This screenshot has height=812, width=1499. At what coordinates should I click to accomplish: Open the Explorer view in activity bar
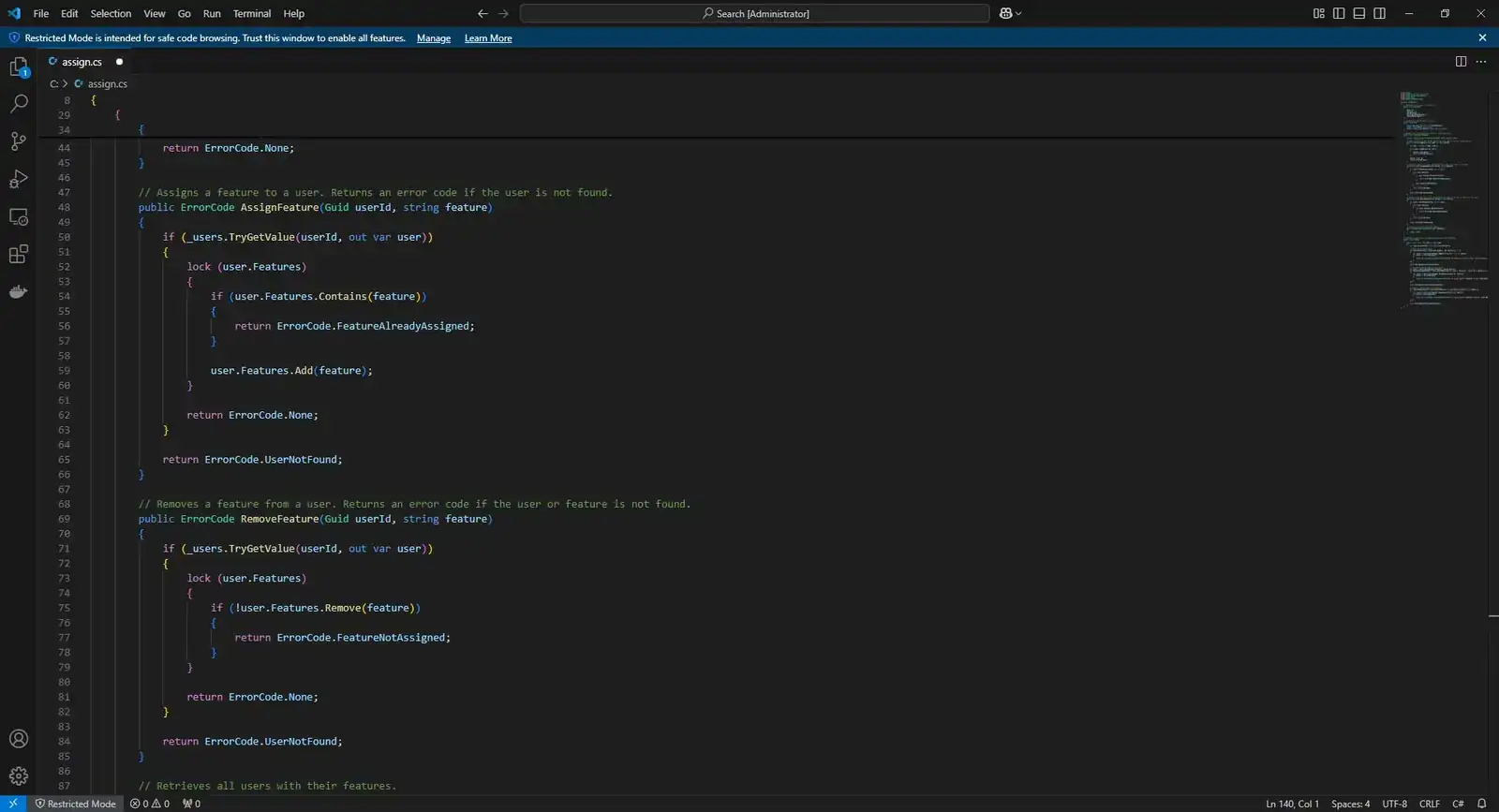(19, 66)
